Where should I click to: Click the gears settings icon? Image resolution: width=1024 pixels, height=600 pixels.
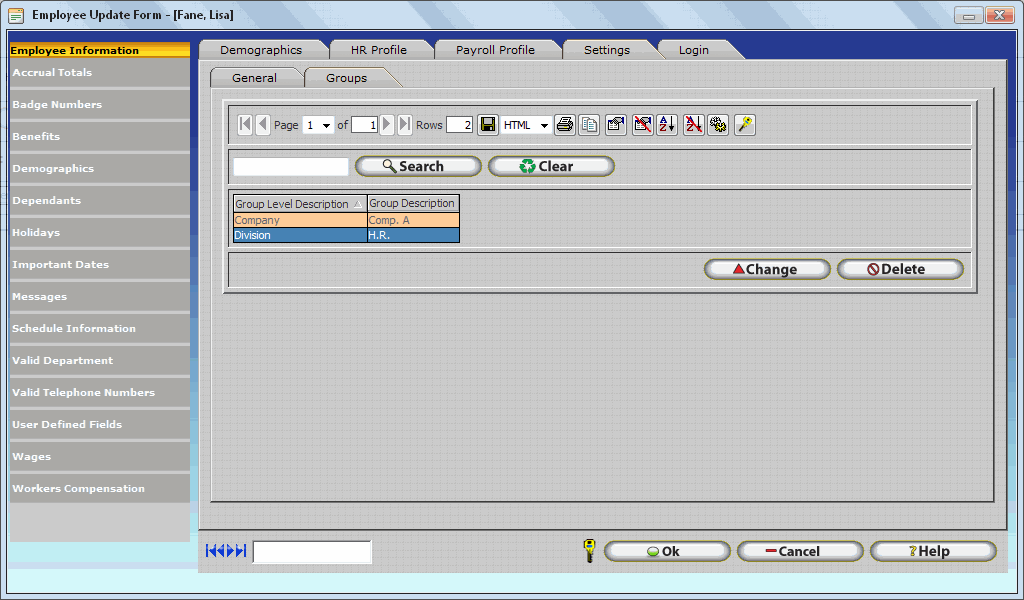click(x=718, y=125)
